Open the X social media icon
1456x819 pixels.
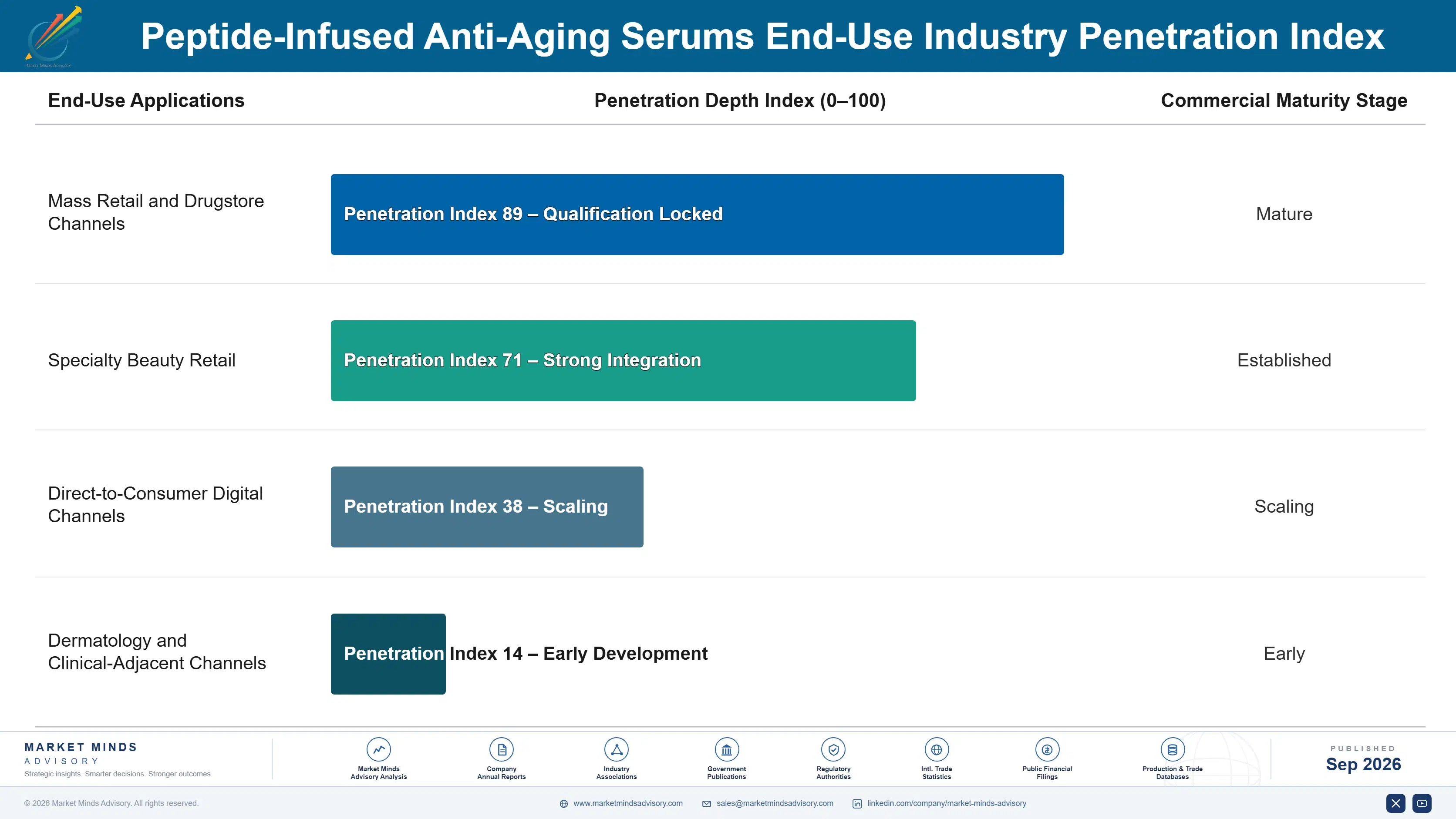click(1395, 803)
